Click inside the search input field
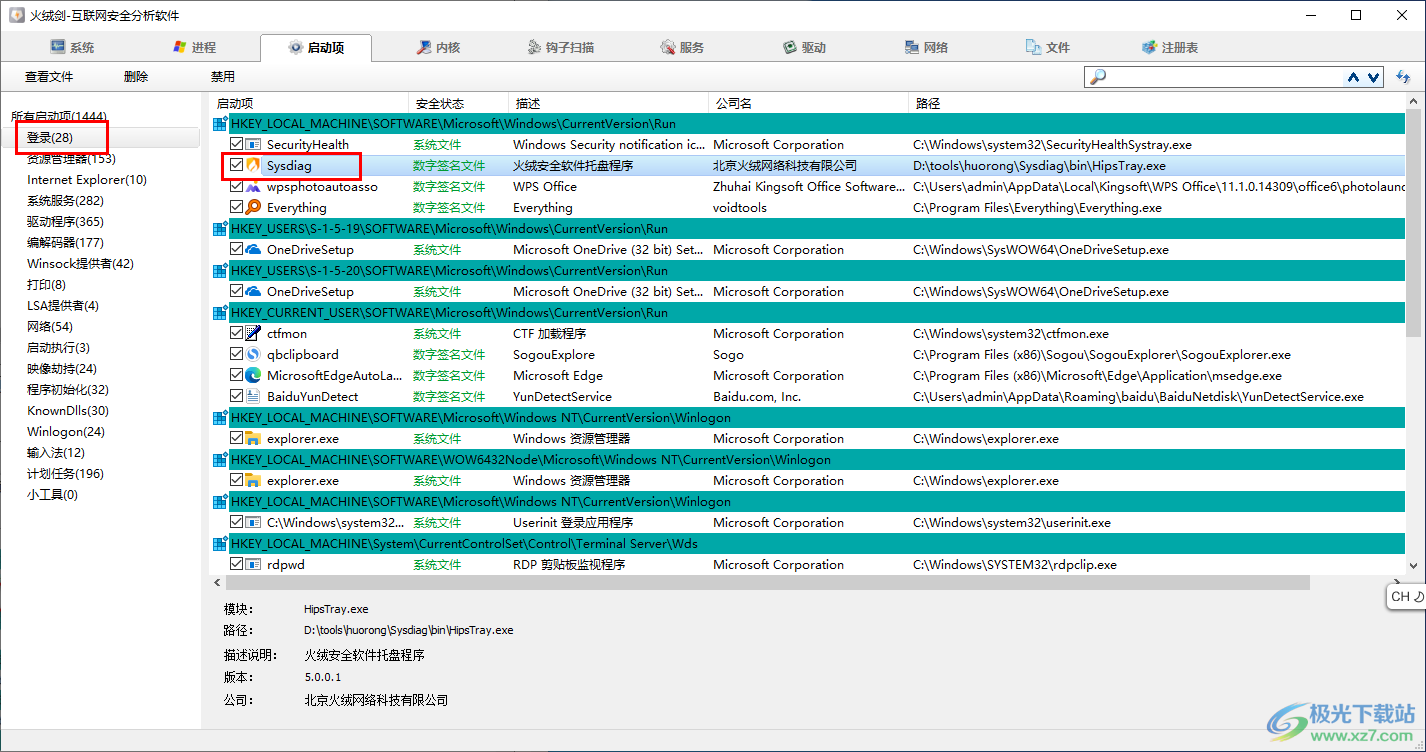Viewport: 1426px width, 752px height. pyautogui.click(x=1225, y=77)
